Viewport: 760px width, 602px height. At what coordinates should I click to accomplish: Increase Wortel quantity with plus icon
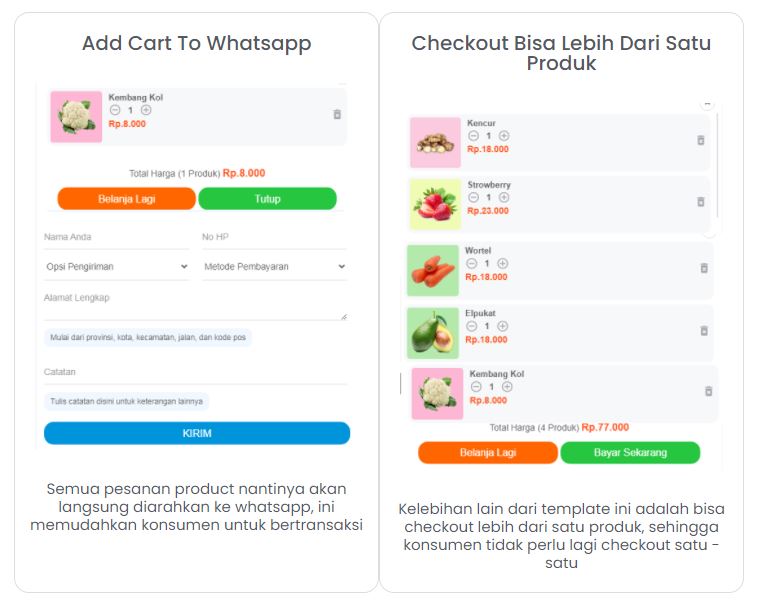pos(503,263)
